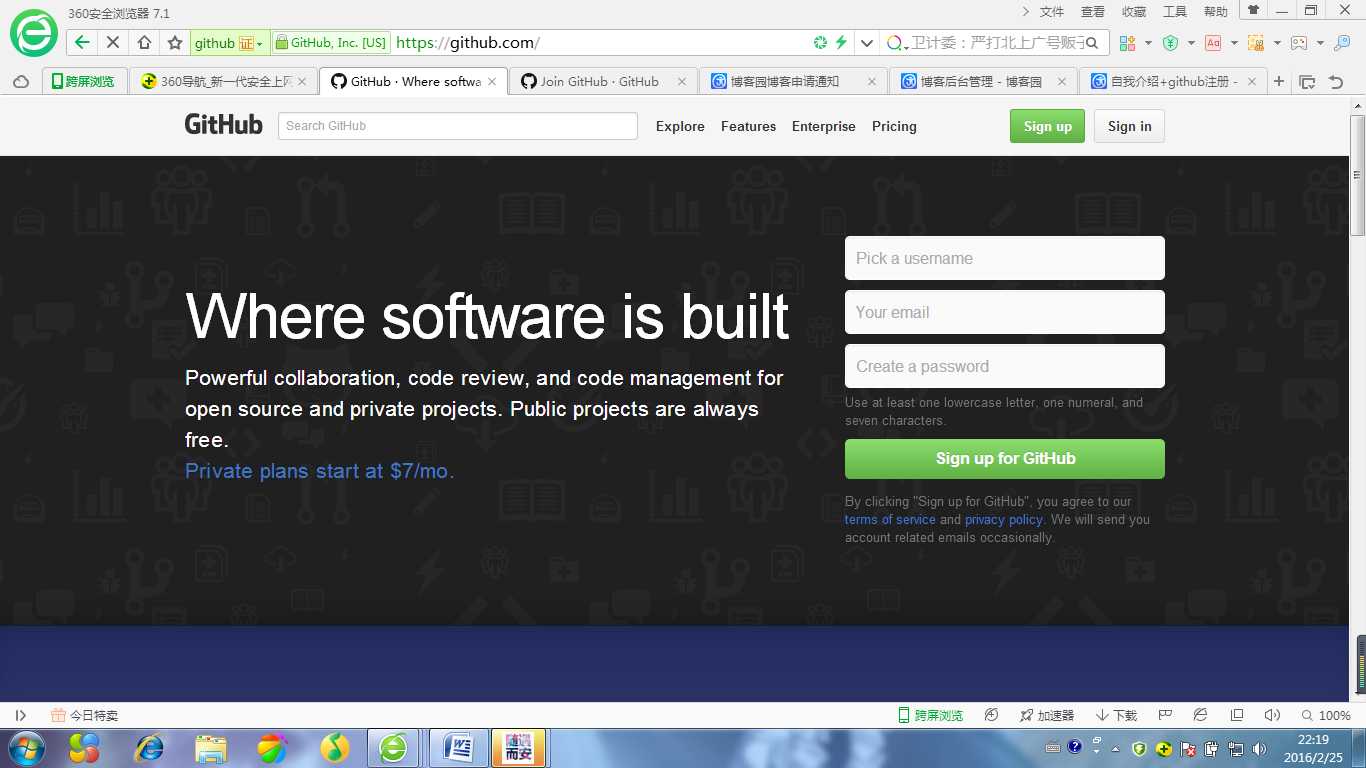Click the green Sign up button in the header
1366x768 pixels.
[1047, 126]
